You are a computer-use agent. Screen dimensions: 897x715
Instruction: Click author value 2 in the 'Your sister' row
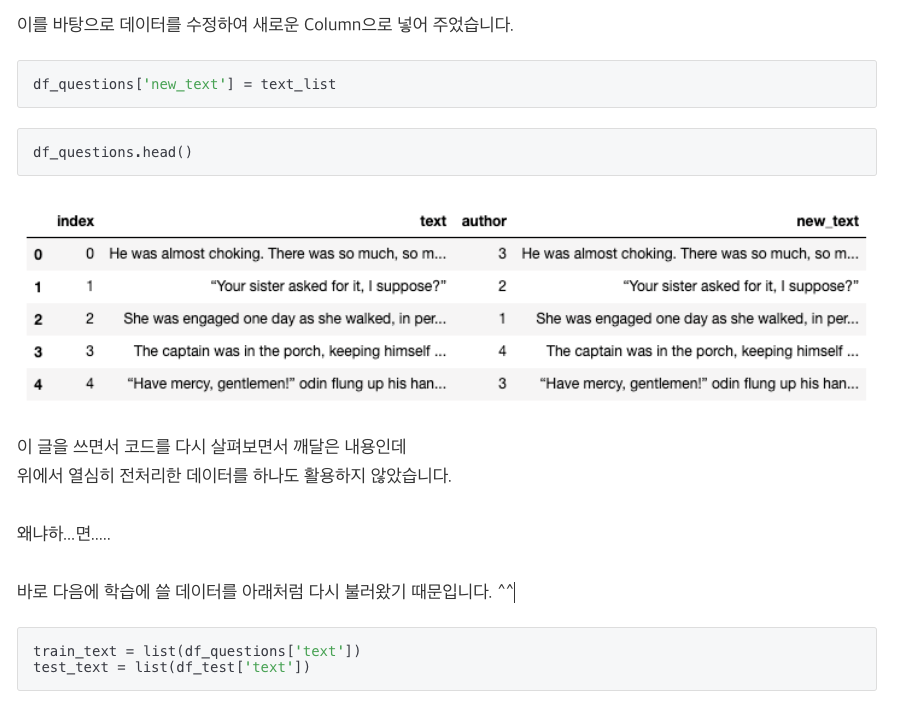click(502, 286)
